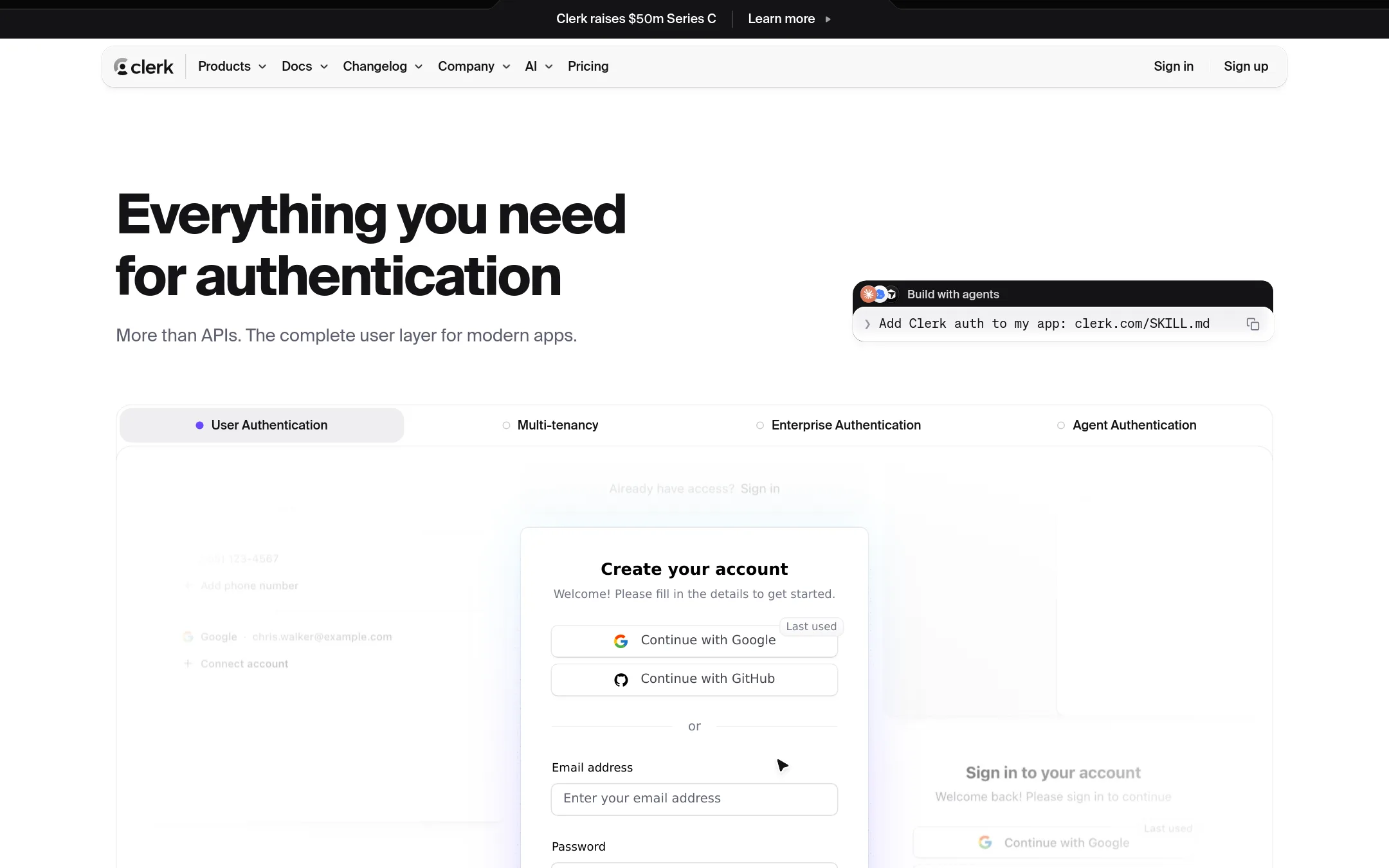Click Continue with GitHub button
The width and height of the screenshot is (1389, 868).
point(694,680)
